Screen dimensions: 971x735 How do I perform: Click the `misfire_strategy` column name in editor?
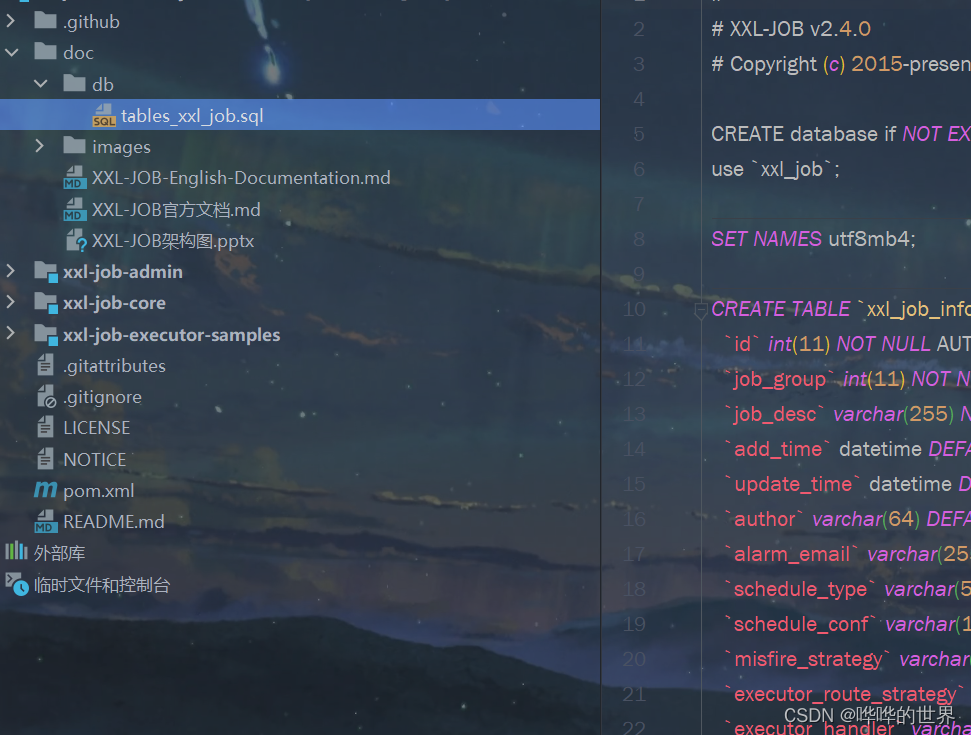click(x=808, y=659)
